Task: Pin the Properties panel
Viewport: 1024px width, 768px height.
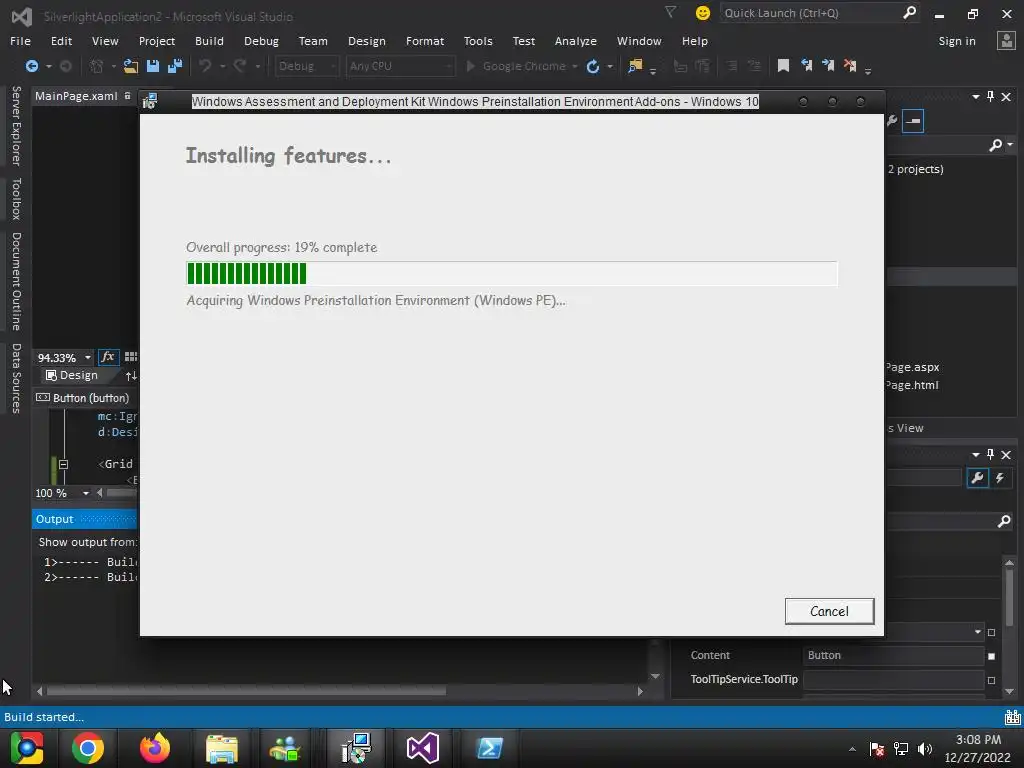Action: 991,454
